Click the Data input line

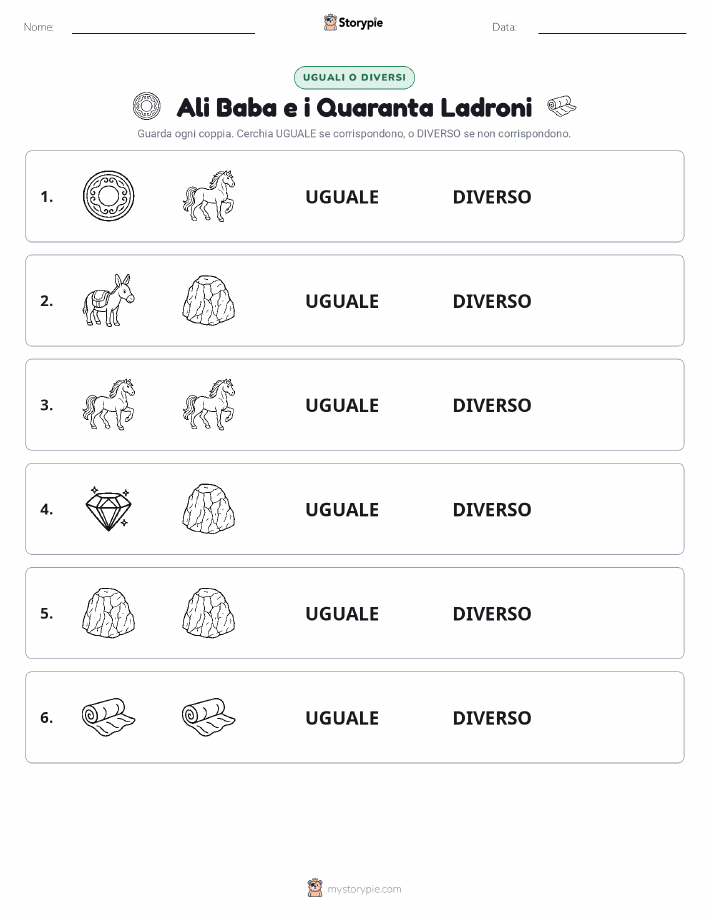[612, 28]
